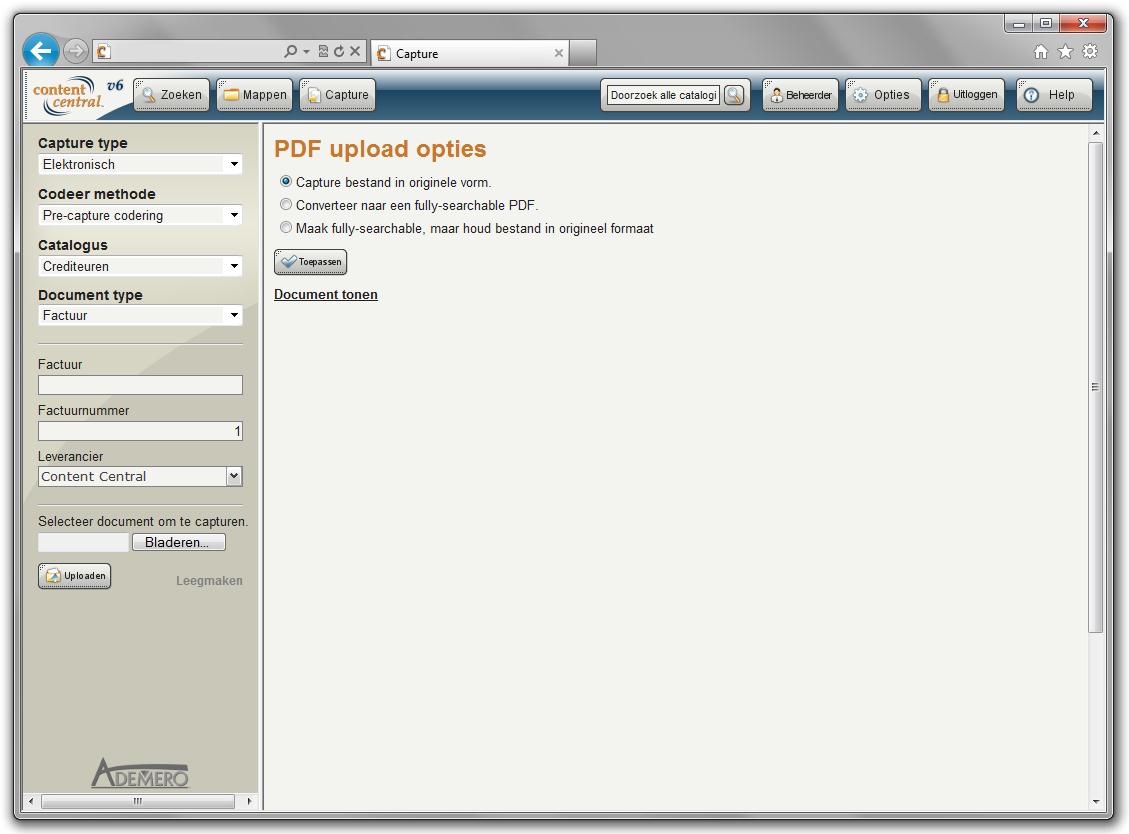
Task: Click the Ademero logo
Action: (x=139, y=772)
